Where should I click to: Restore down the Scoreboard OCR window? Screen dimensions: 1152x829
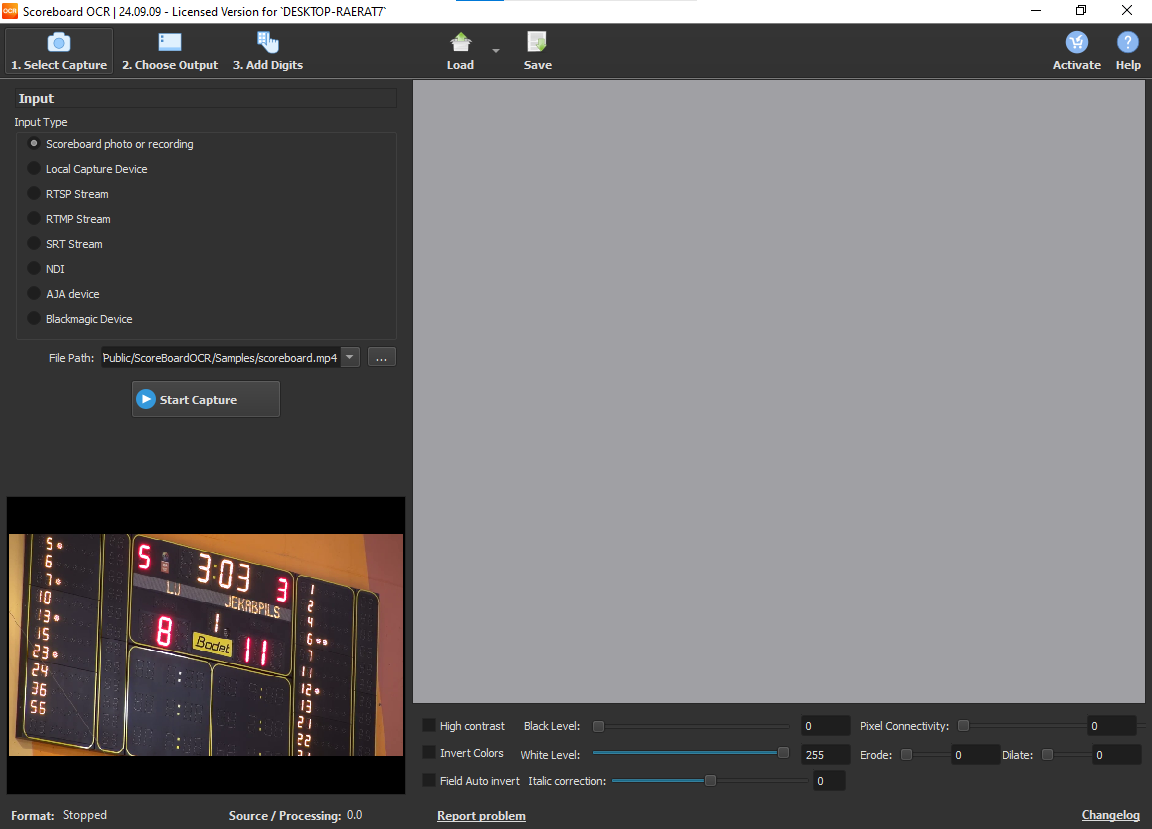coord(1081,11)
